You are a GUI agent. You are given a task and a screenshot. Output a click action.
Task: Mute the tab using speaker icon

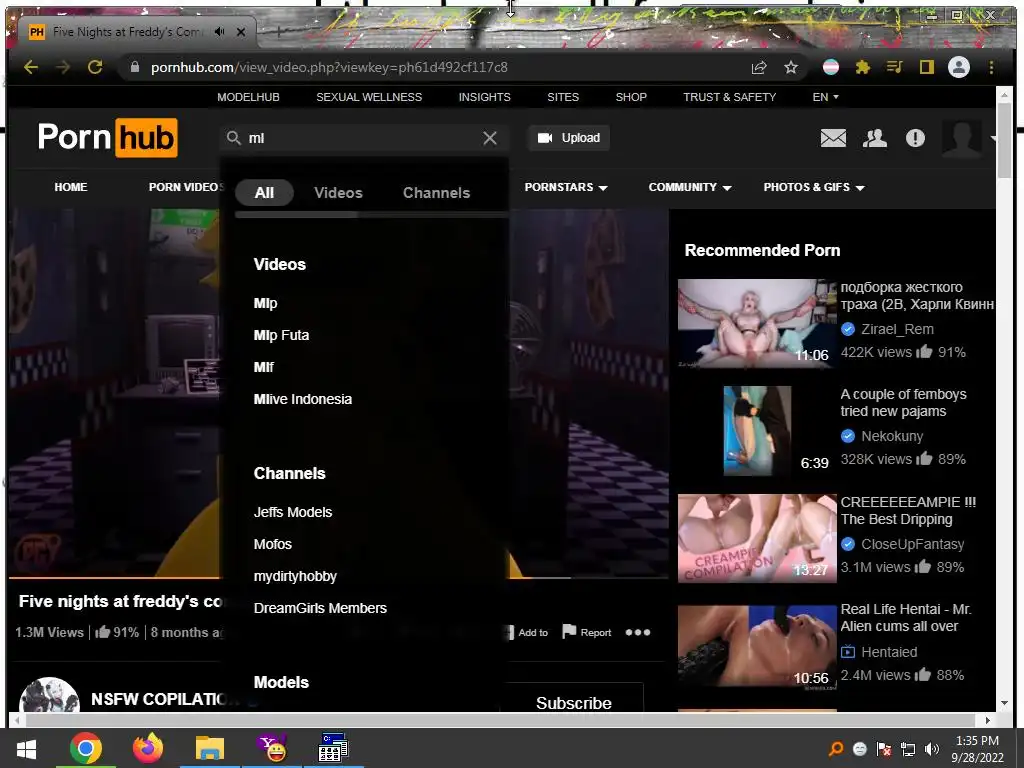coord(219,31)
